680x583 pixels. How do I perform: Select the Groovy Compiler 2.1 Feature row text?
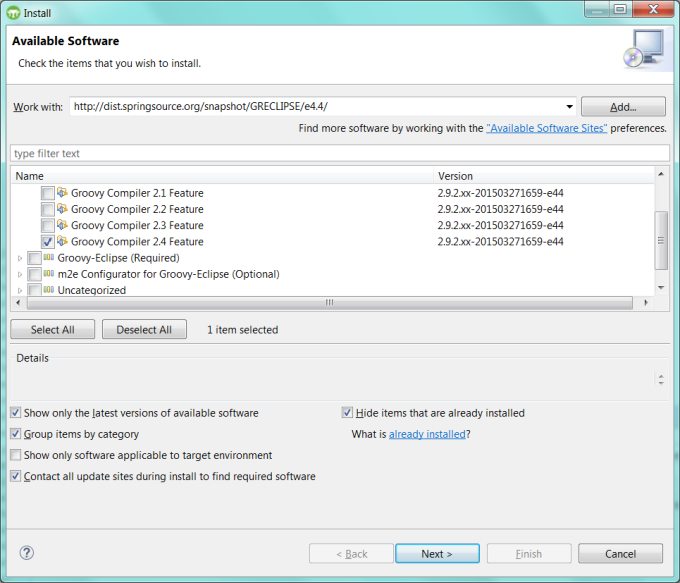[137, 193]
